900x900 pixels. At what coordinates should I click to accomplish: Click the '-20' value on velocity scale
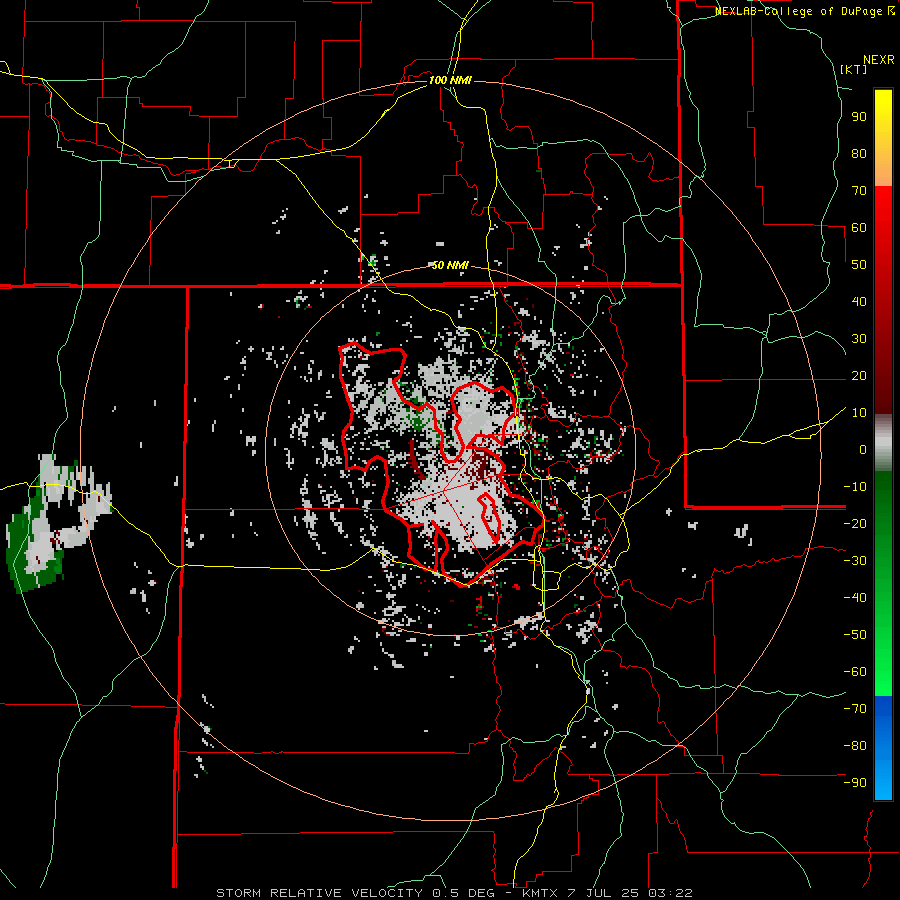tap(855, 523)
